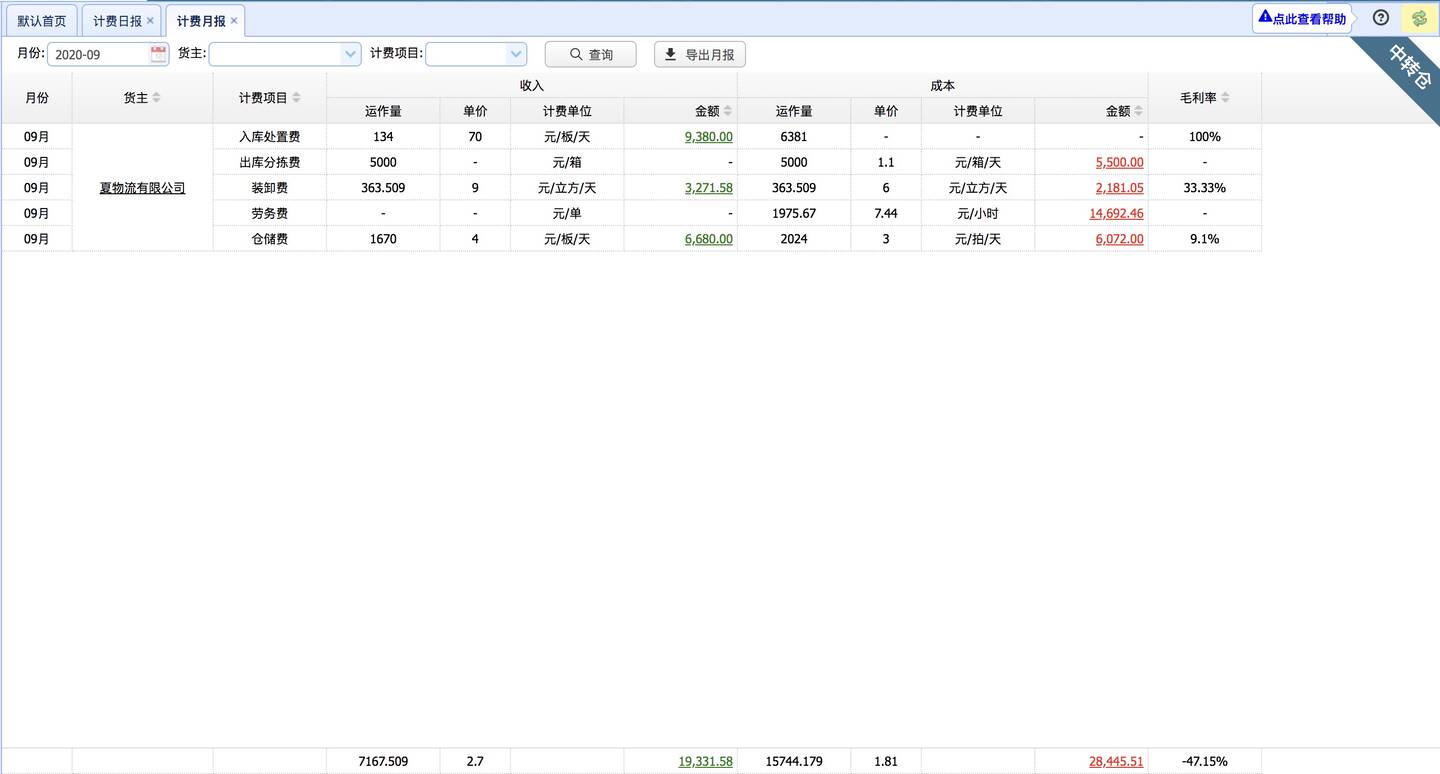Click the 收入 group header
Screen dimensions: 1440x774
(x=532, y=85)
